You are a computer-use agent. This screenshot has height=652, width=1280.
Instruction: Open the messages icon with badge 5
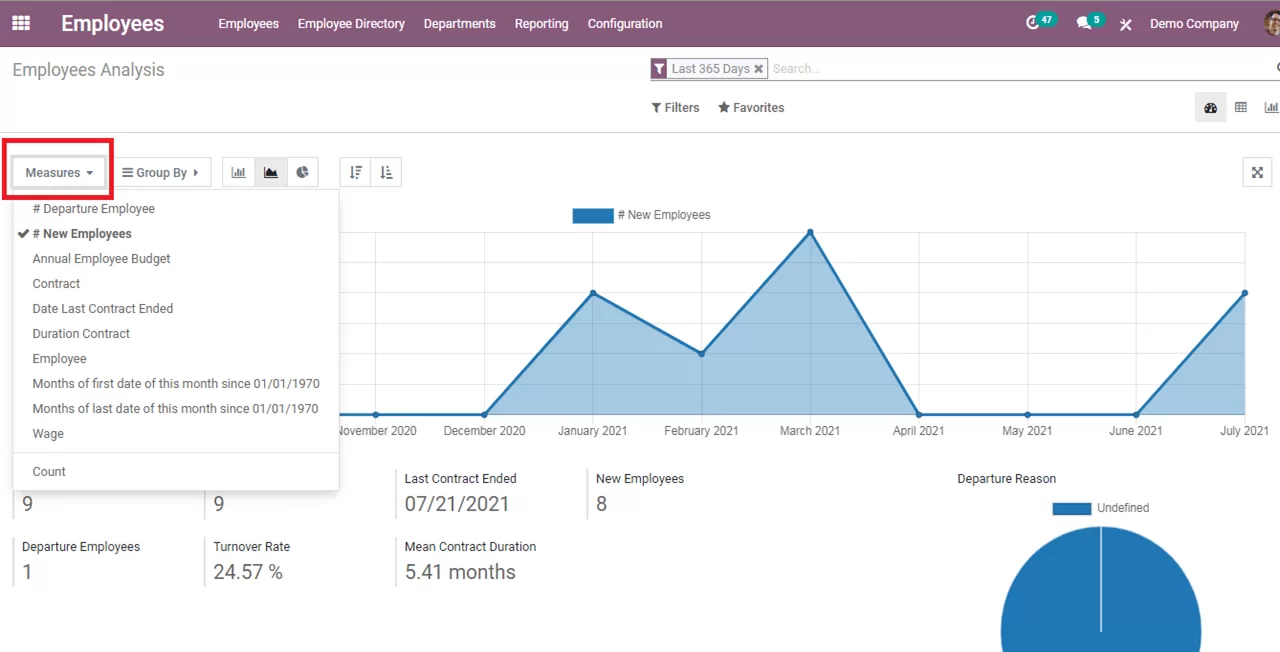point(1089,22)
